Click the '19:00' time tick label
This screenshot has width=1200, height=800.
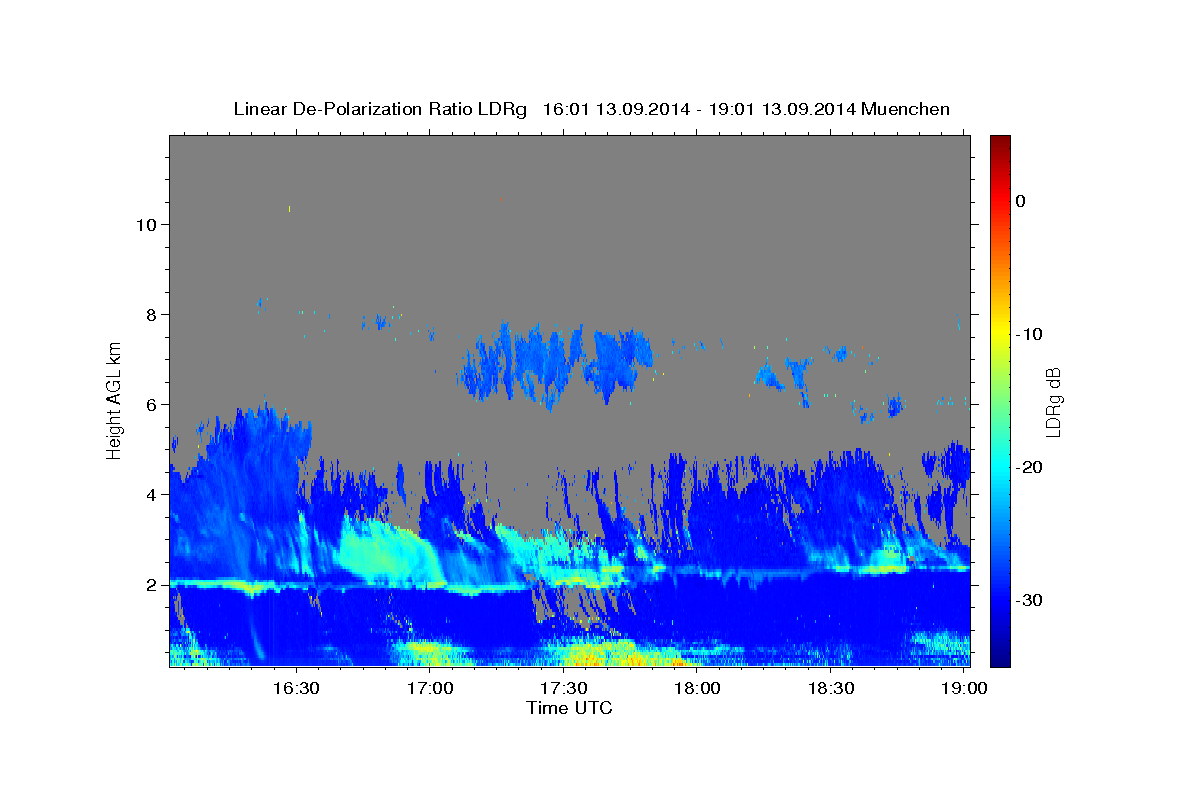964,689
